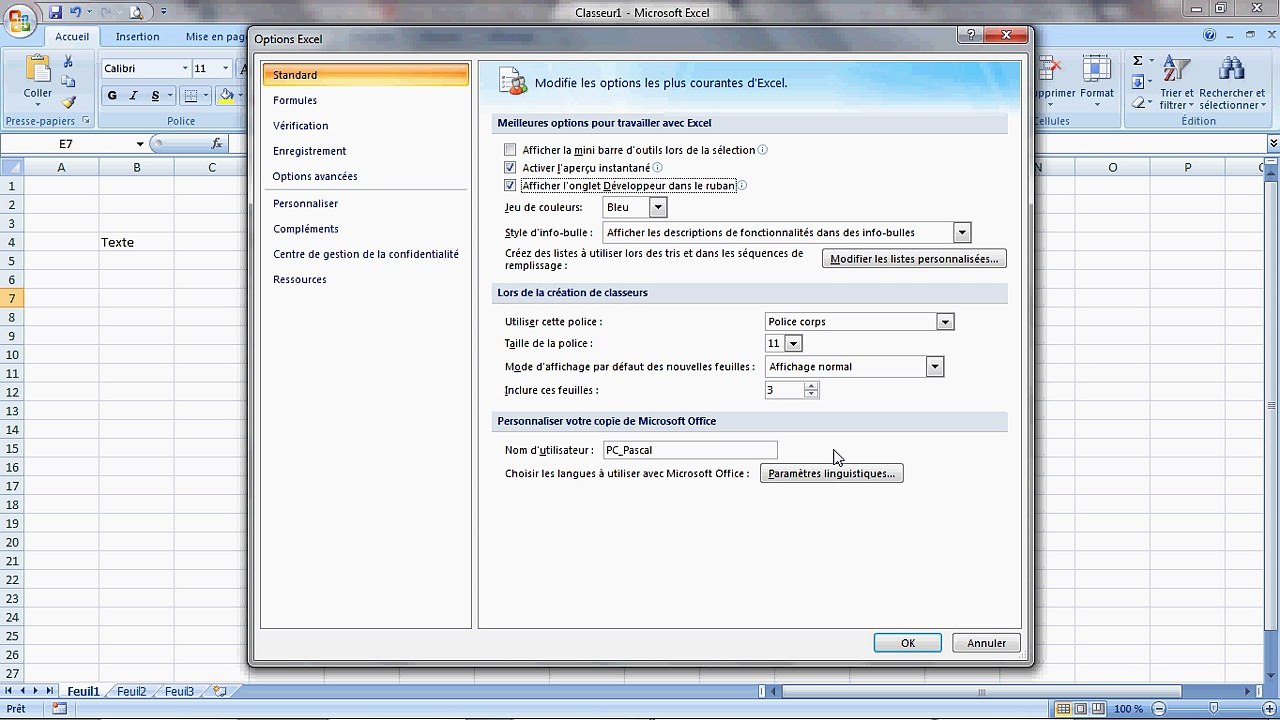
Task: Cut selection with scissors icon
Action: coord(68,62)
